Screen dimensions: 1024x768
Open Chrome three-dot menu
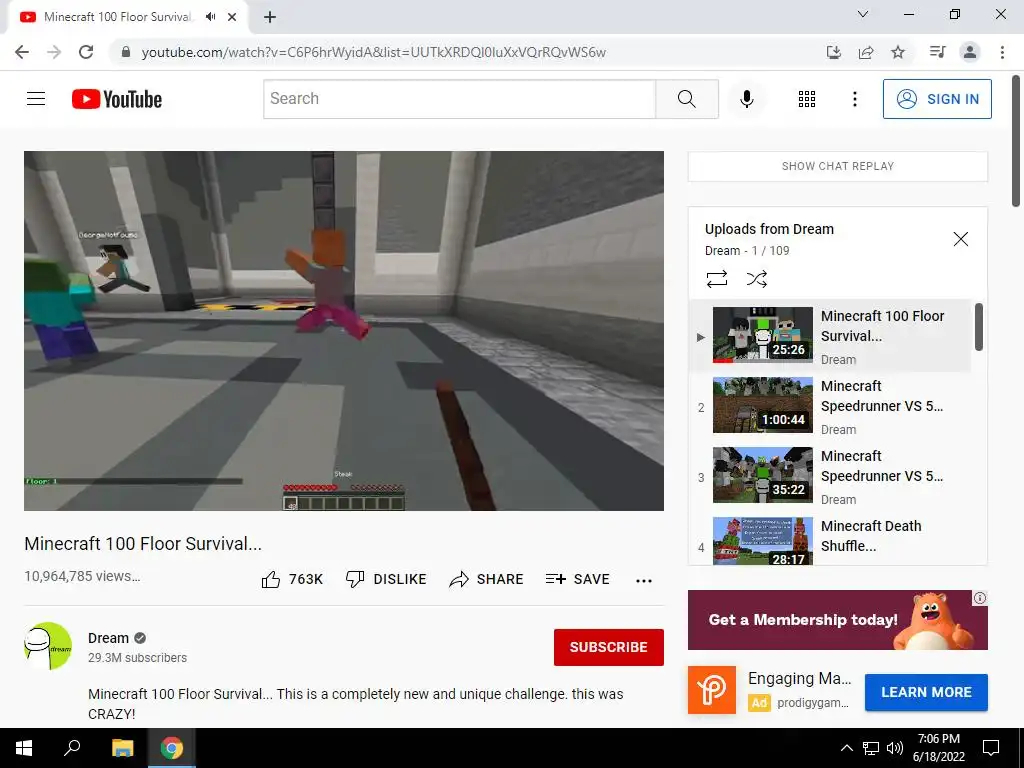tap(1002, 52)
